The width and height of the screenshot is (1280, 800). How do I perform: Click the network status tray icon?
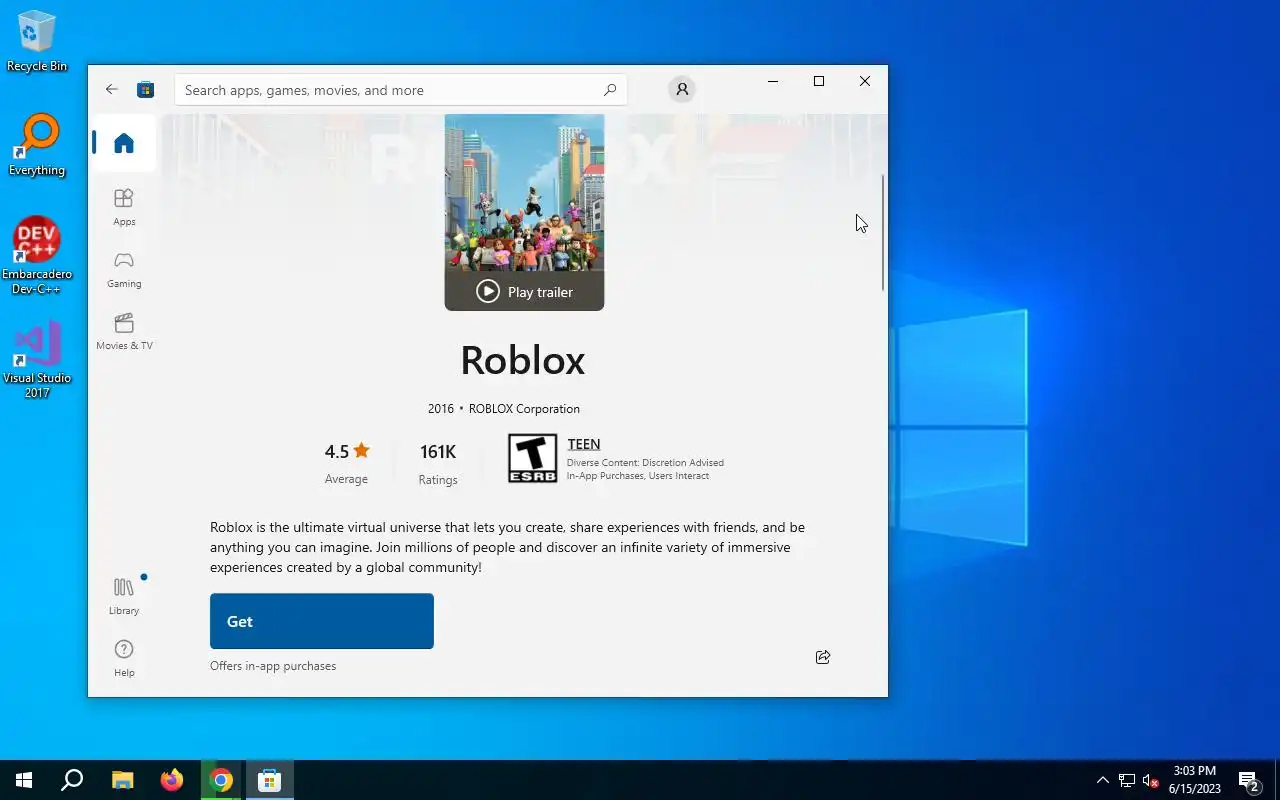1126,780
